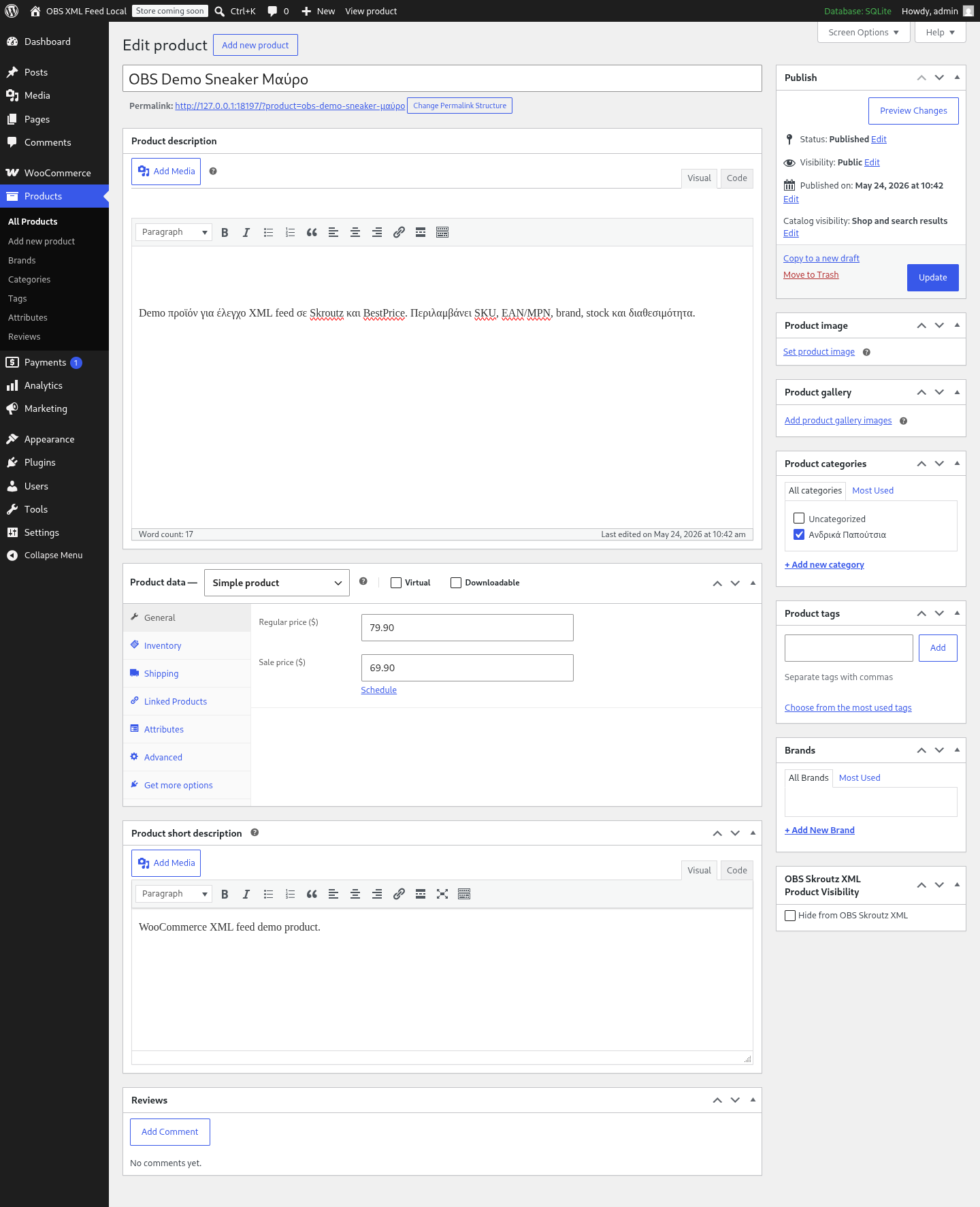This screenshot has height=1207, width=980.
Task: Click Preview Changes button
Action: (913, 111)
